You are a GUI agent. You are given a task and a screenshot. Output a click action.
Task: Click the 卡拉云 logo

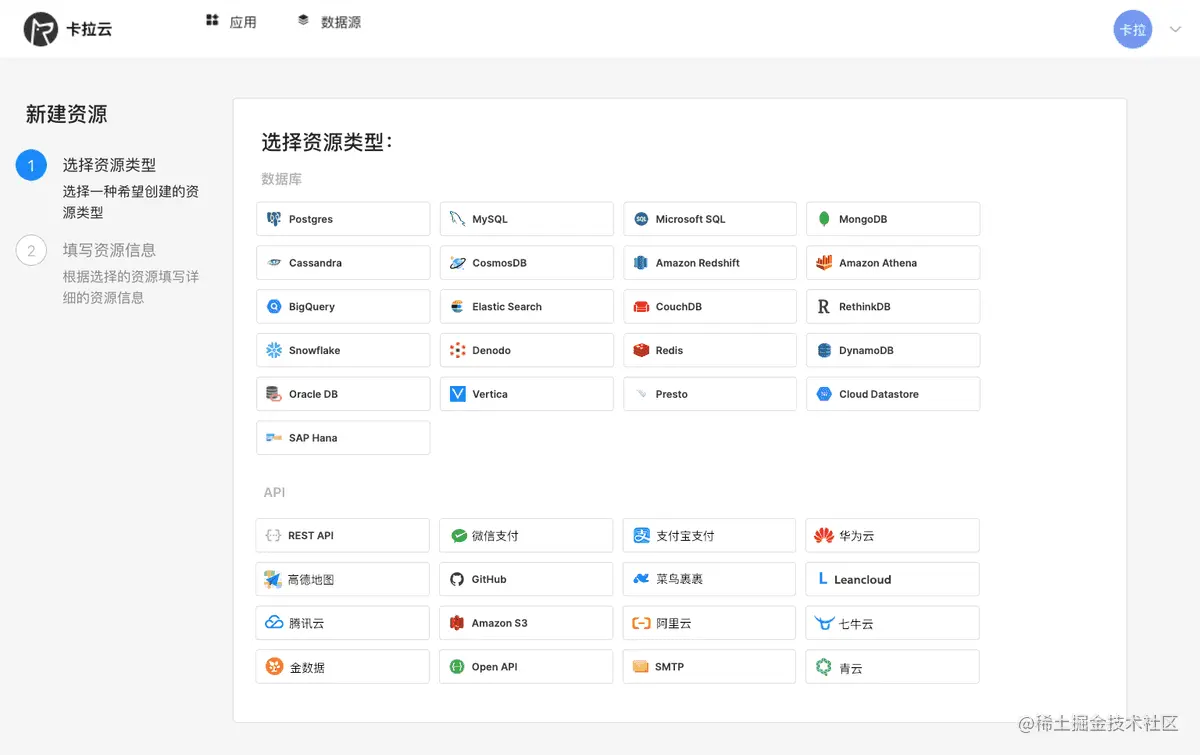(x=66, y=28)
